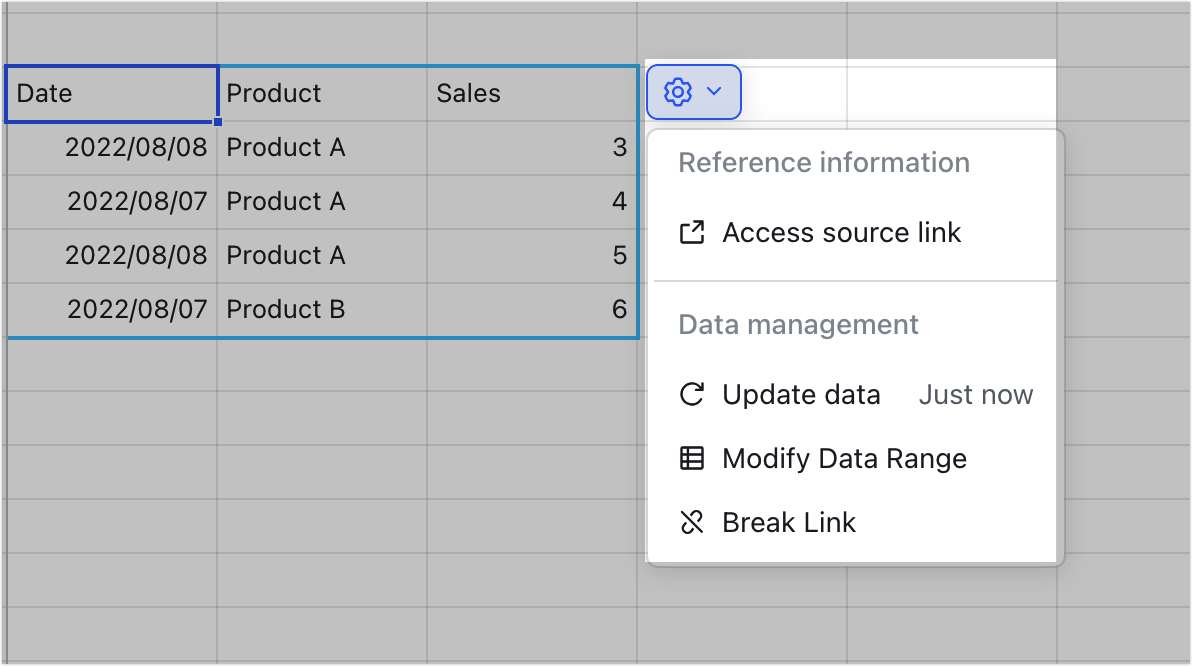
Task: Choose Break Link to unlink the data
Action: pyautogui.click(x=789, y=522)
